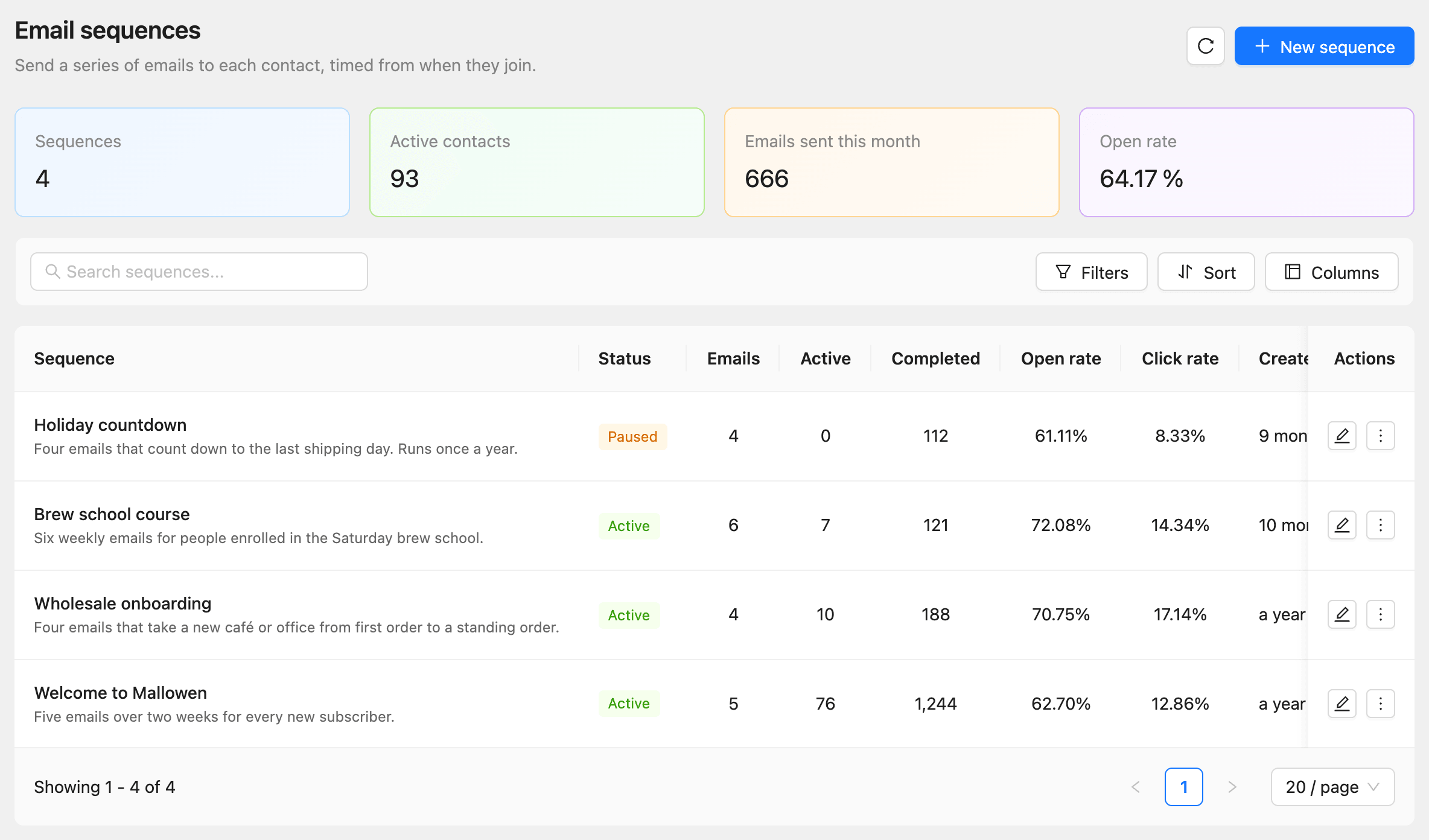Select the Open rate 64.17 % card
1429x840 pixels.
click(x=1247, y=162)
